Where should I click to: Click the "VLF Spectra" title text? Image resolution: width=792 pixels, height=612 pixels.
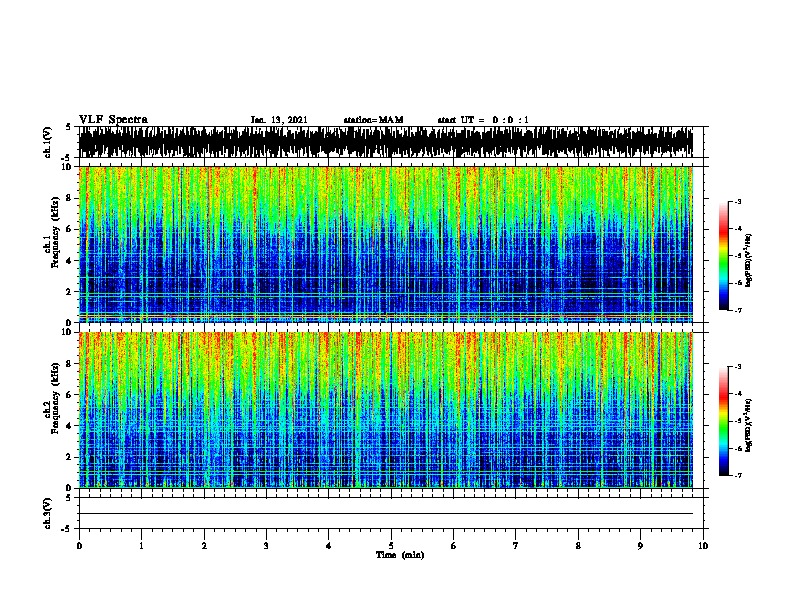(x=114, y=120)
